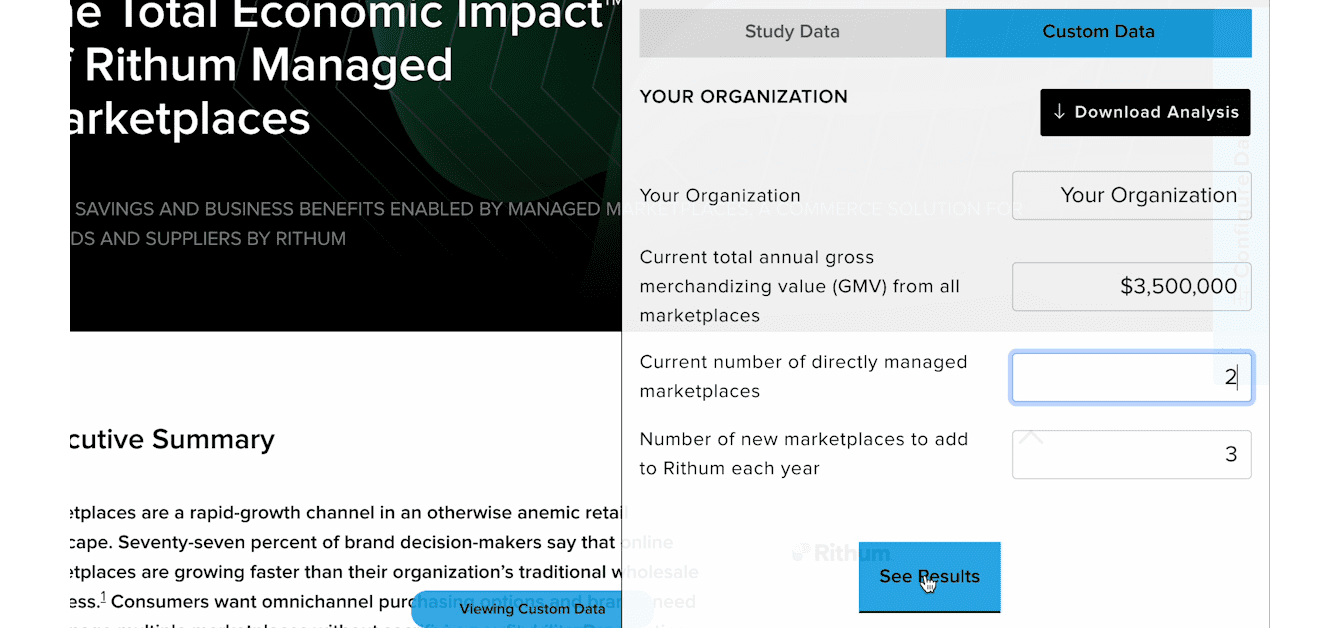Switch to the Study Data tab

791,31
